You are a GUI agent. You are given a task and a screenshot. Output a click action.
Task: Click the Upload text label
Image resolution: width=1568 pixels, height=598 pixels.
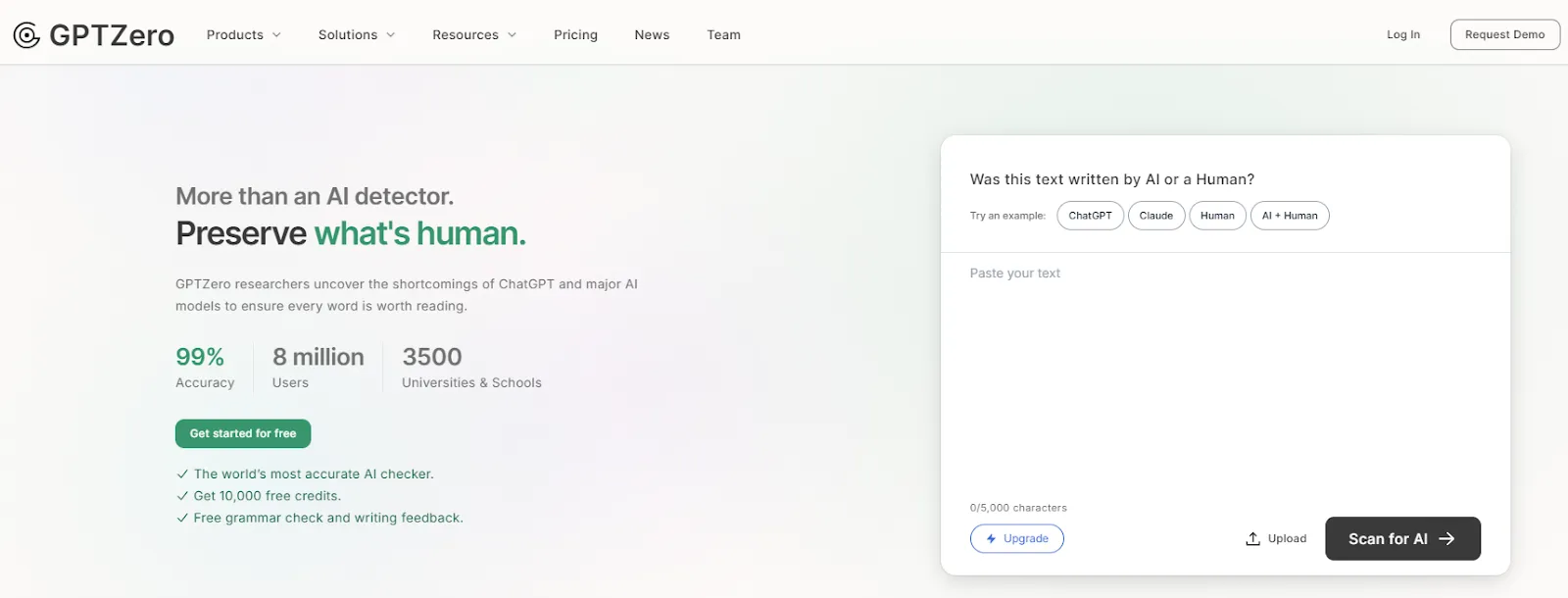pos(1287,538)
